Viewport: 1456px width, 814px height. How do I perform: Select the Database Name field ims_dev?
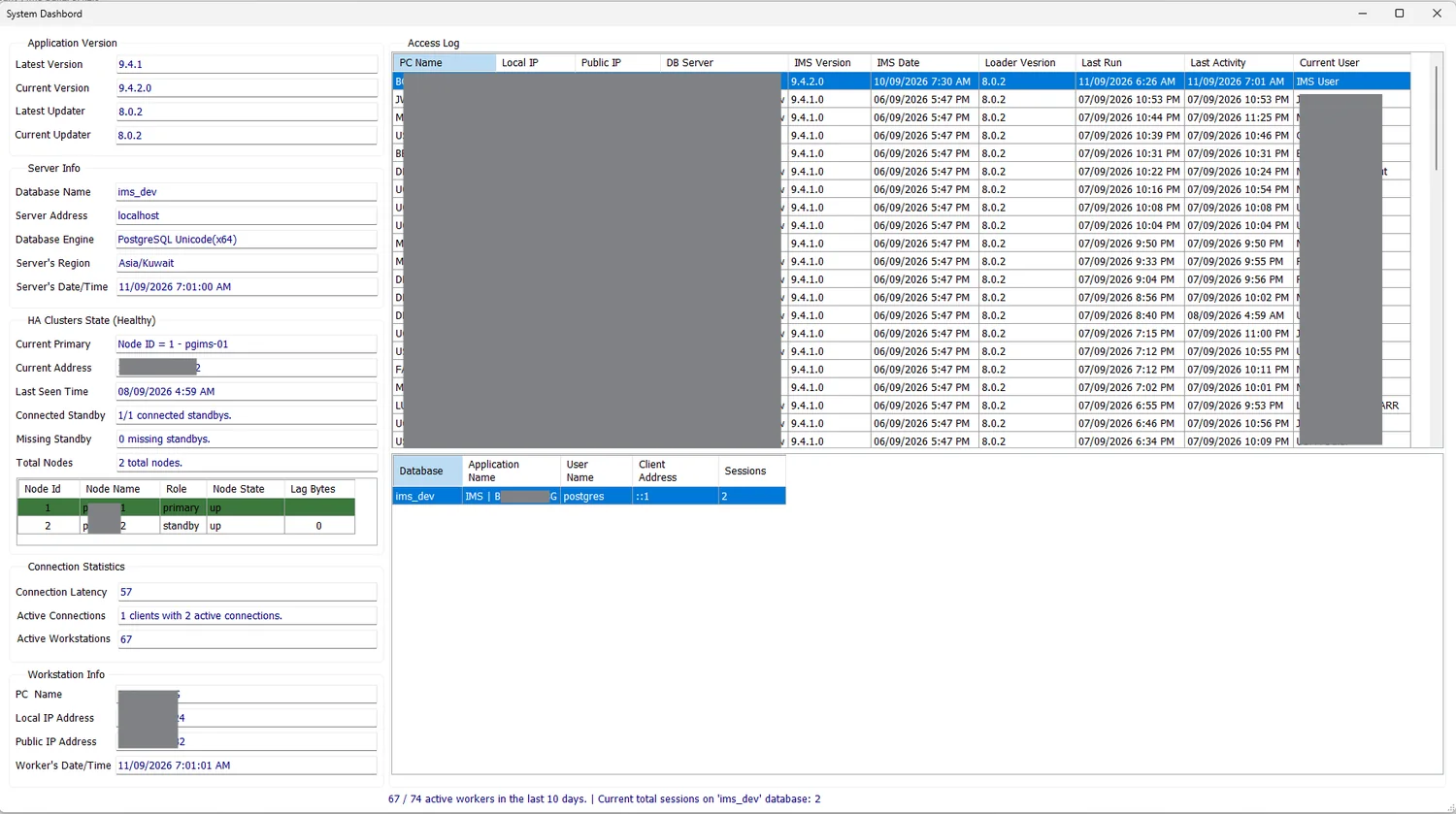pyautogui.click(x=247, y=192)
